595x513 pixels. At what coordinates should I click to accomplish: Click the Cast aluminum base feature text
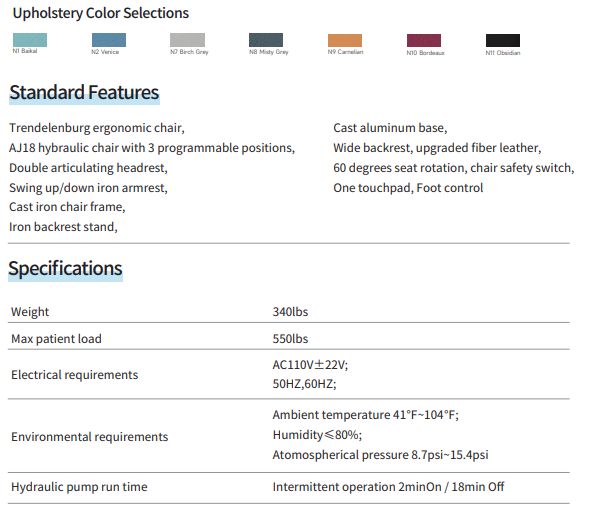click(x=390, y=128)
